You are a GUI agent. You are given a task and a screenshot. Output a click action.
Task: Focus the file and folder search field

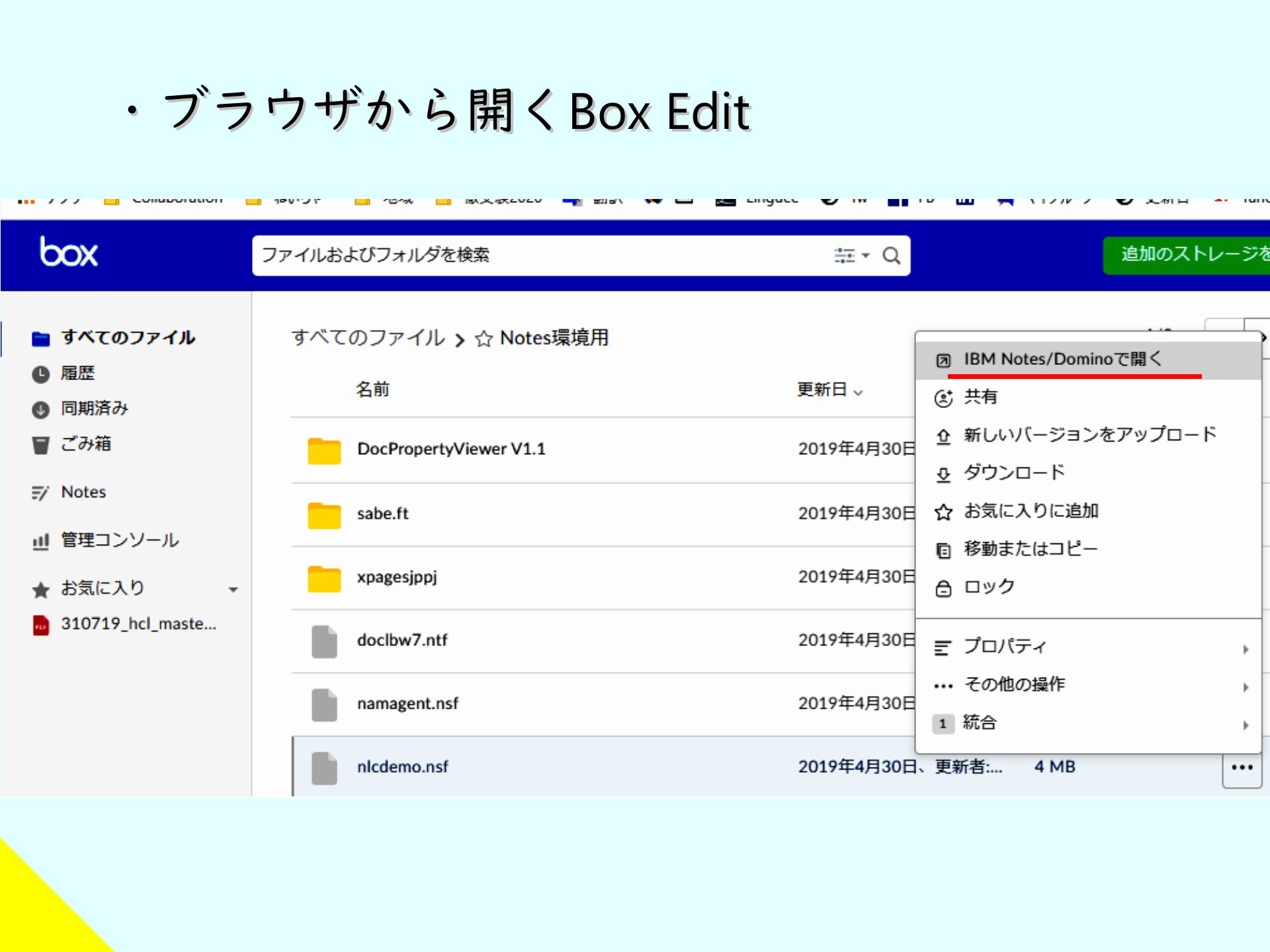point(581,255)
